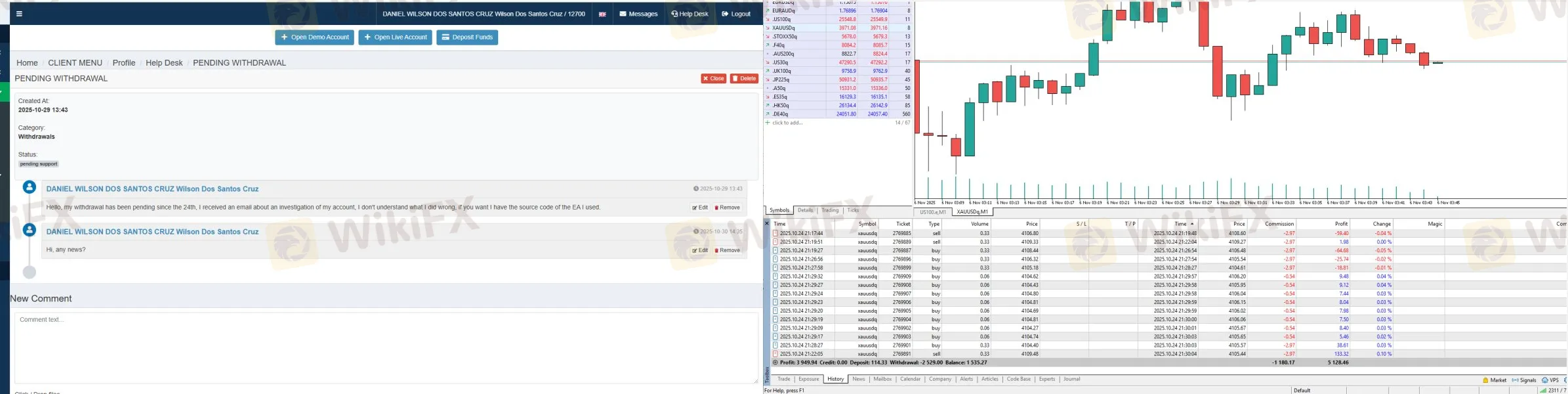Viewport: 1568px width, 394px height.
Task: Click Open Demo Account button
Action: pyautogui.click(x=314, y=37)
